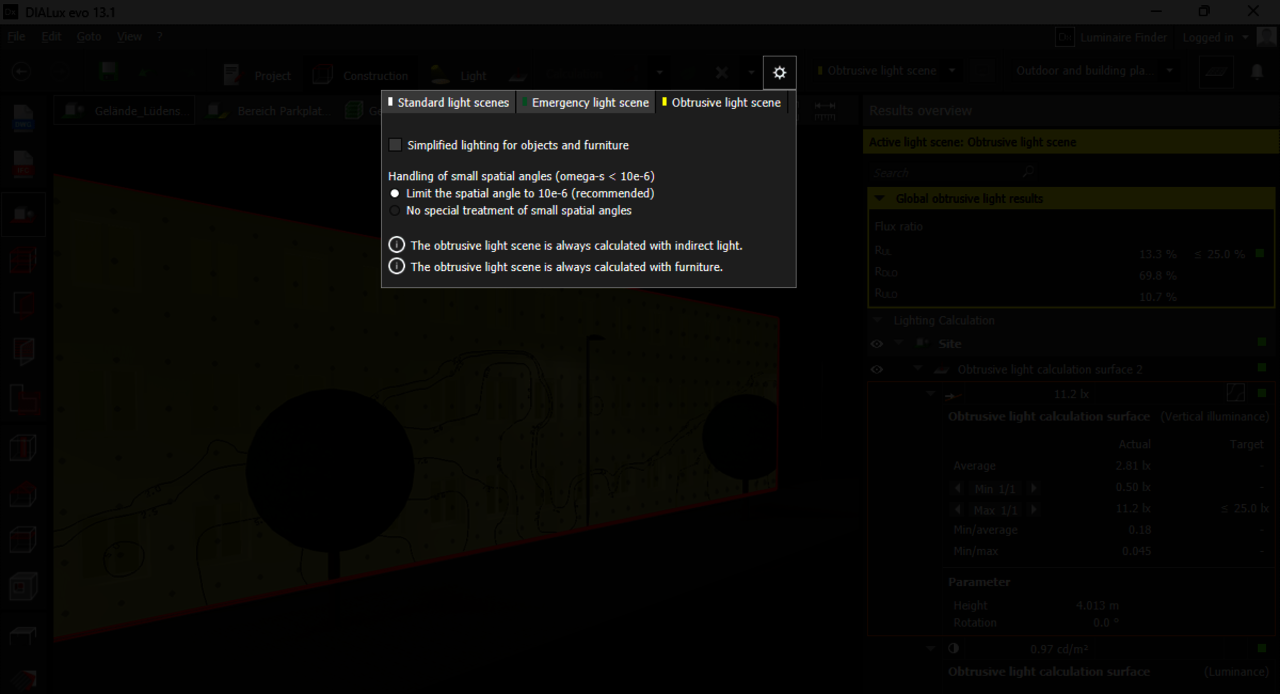Enable simplified lighting for objects and furniture
Screen dimensions: 1280x694
[x=396, y=145]
